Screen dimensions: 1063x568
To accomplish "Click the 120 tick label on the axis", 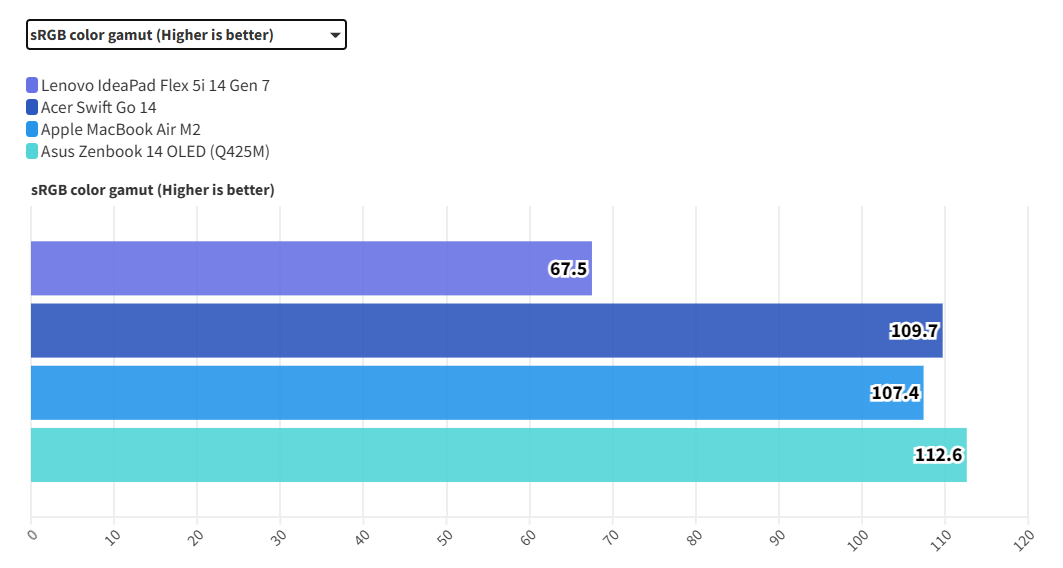I will 1021,536.
